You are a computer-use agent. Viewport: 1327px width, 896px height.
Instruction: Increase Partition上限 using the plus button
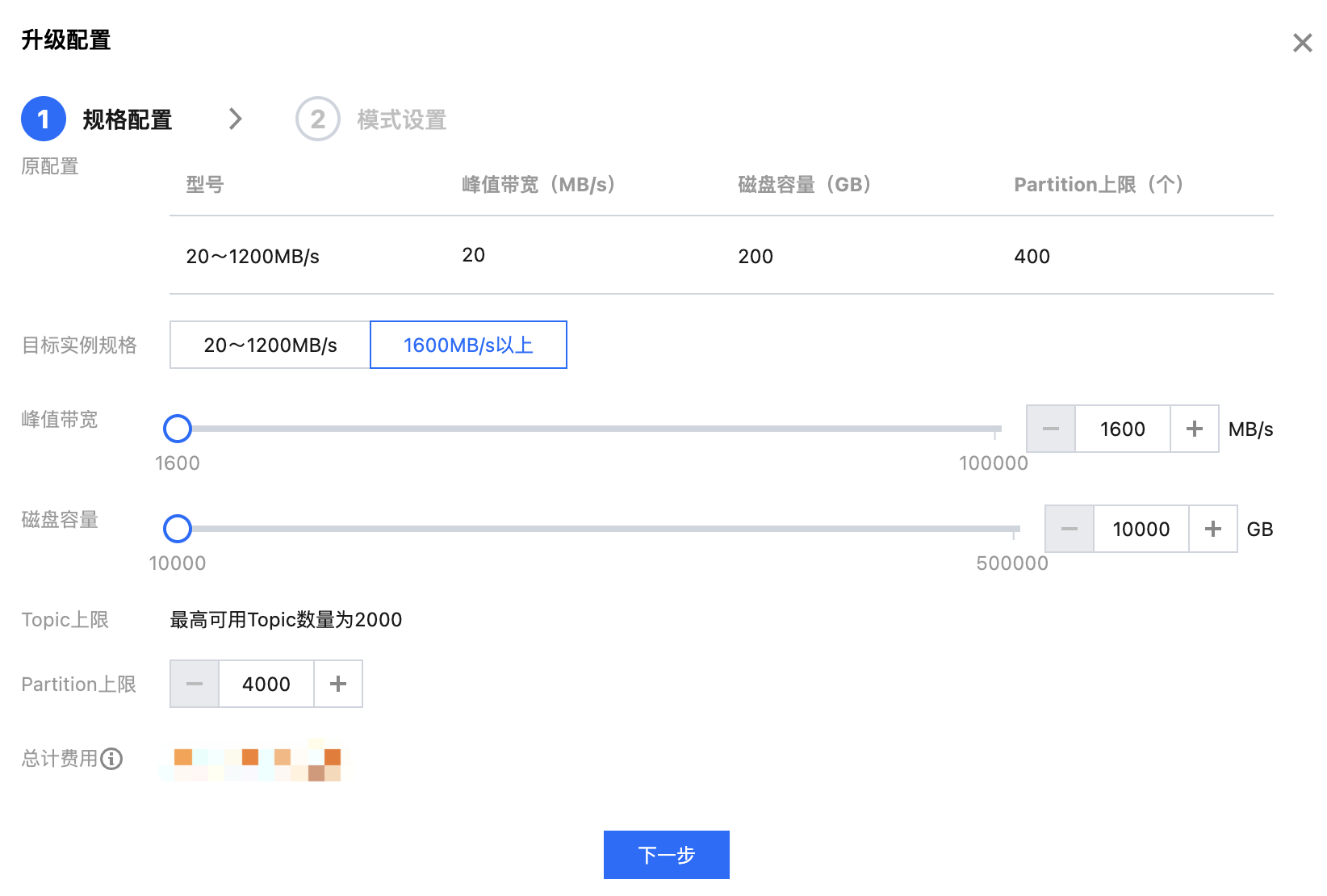click(x=338, y=684)
